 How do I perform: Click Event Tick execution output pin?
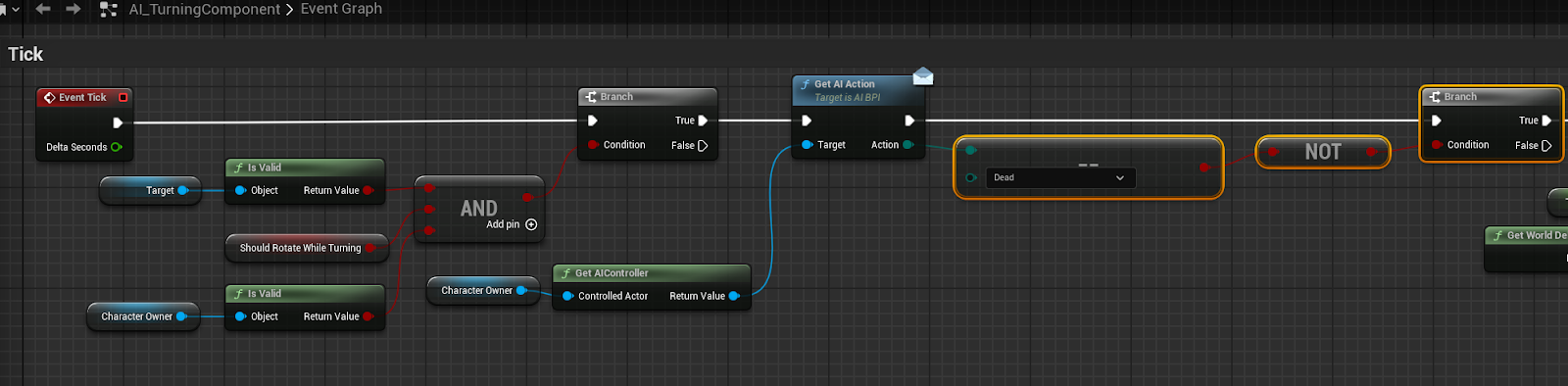pyautogui.click(x=118, y=122)
